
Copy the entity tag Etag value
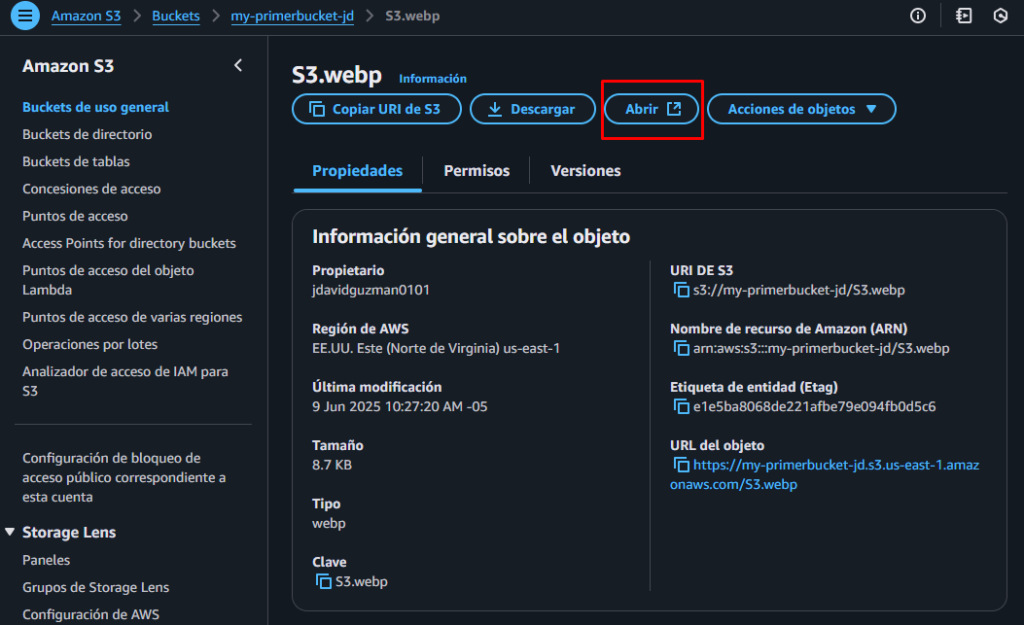(681, 407)
